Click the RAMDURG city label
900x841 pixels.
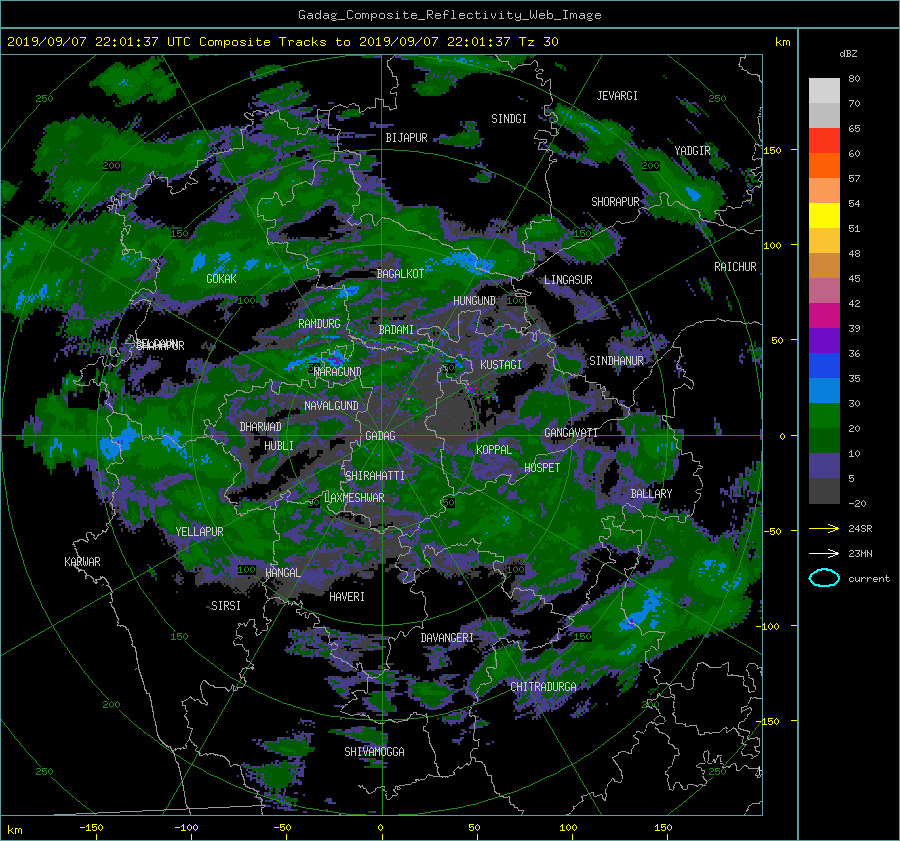pos(319,324)
